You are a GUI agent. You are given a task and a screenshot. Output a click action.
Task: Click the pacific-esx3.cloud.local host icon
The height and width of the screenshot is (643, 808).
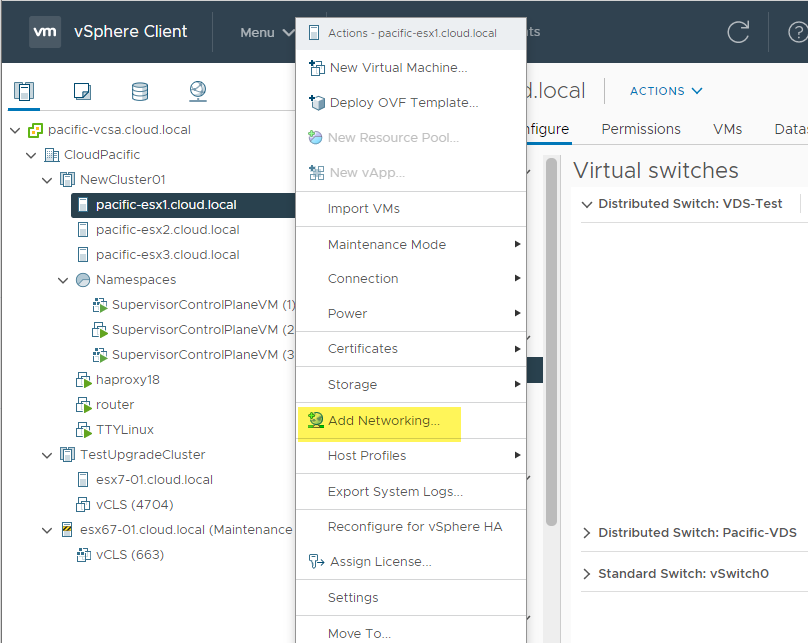coord(83,255)
